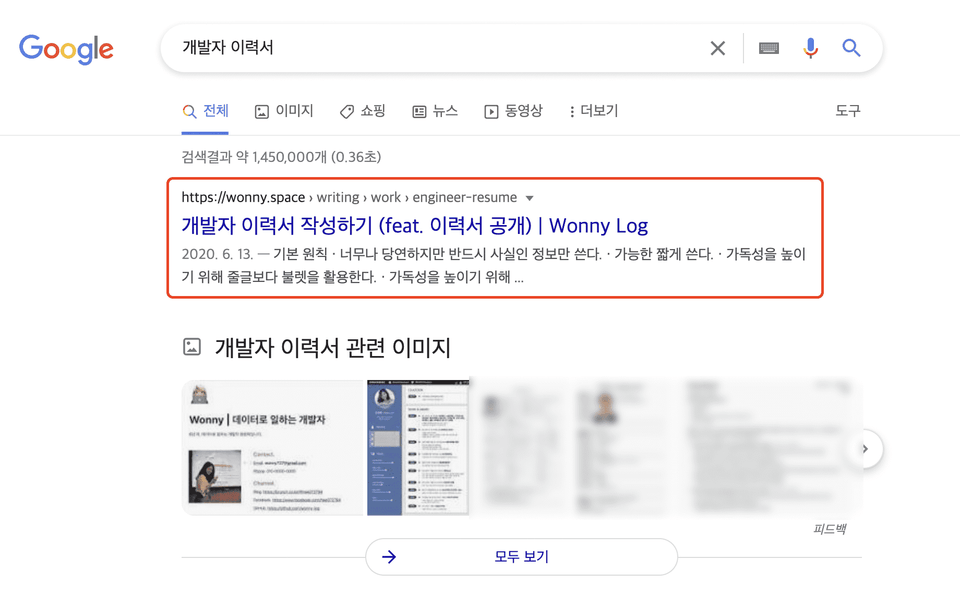Open the blue sidebar resume thumbnail
The height and width of the screenshot is (591, 960).
(418, 448)
